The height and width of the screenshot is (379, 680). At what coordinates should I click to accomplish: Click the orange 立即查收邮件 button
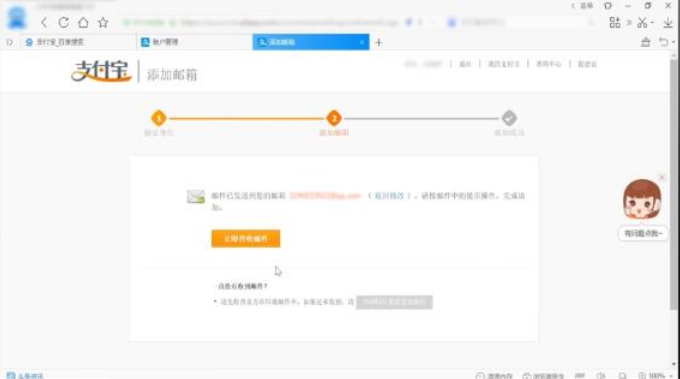click(245, 239)
